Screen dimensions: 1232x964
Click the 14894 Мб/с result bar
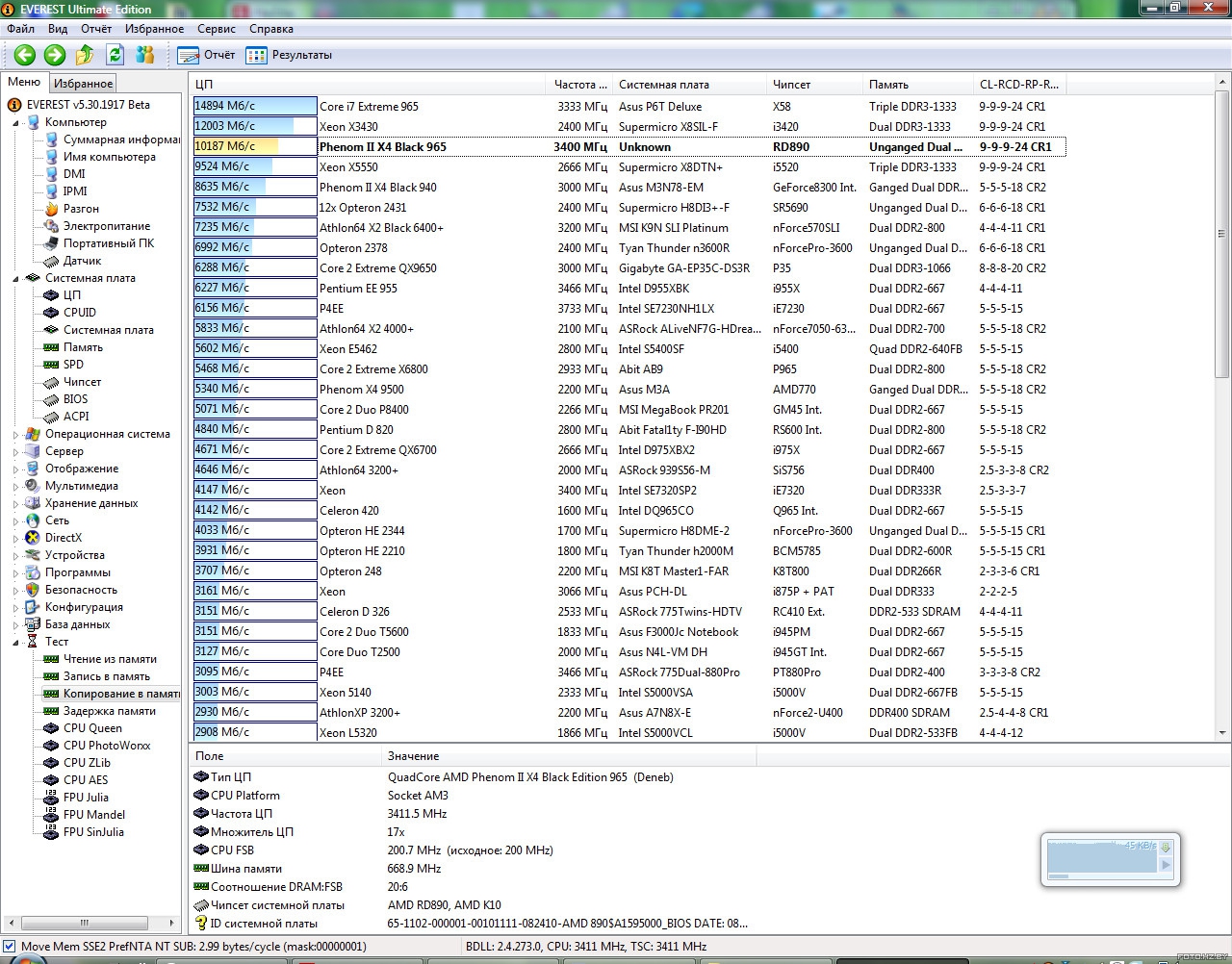click(255, 107)
